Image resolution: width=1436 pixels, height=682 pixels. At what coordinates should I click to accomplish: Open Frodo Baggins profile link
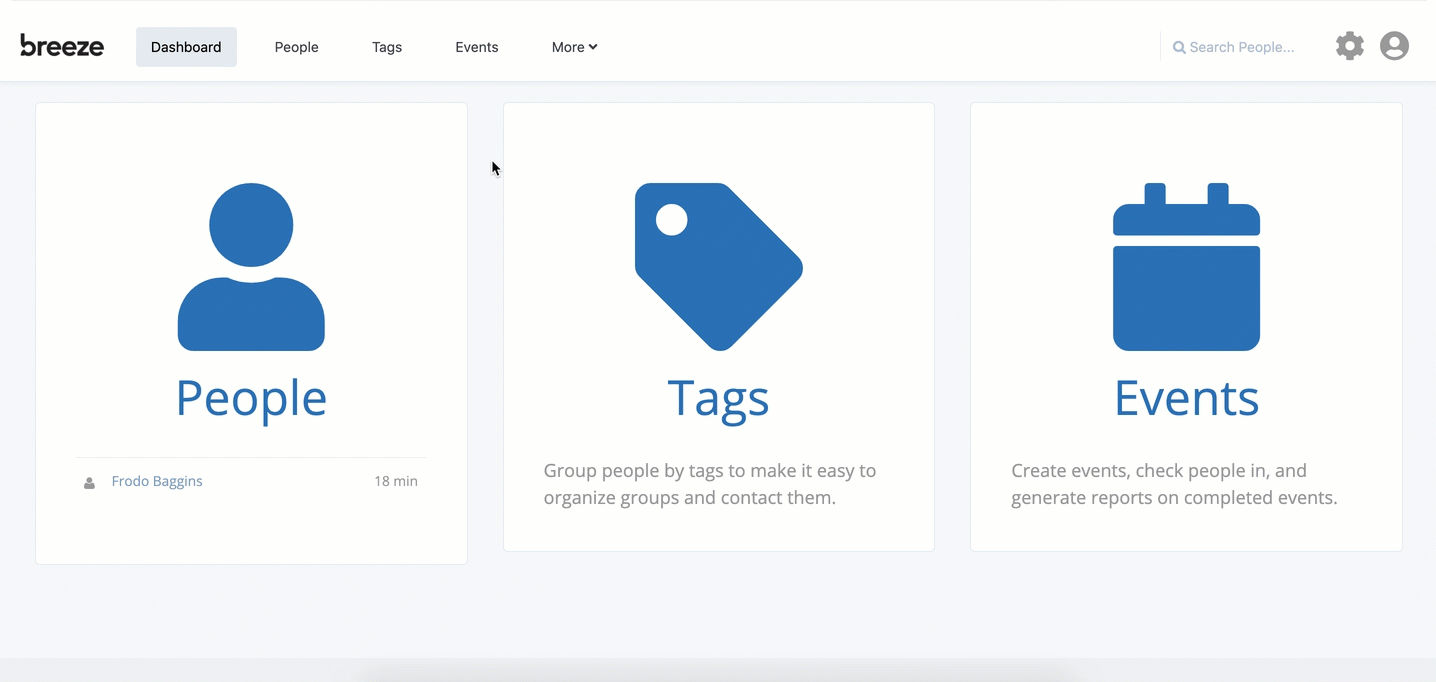[157, 481]
